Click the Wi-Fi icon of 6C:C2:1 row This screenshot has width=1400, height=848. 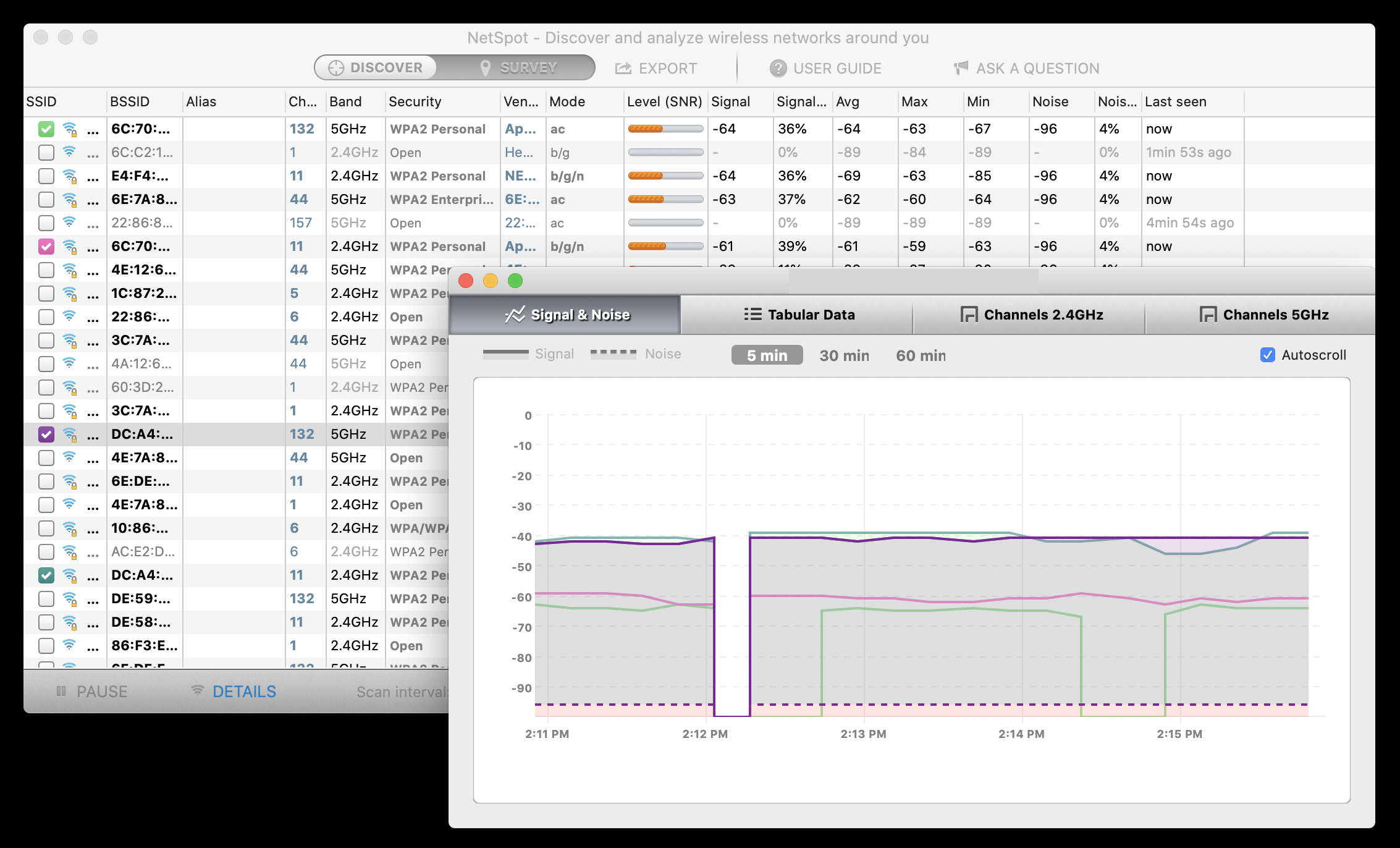tap(69, 151)
